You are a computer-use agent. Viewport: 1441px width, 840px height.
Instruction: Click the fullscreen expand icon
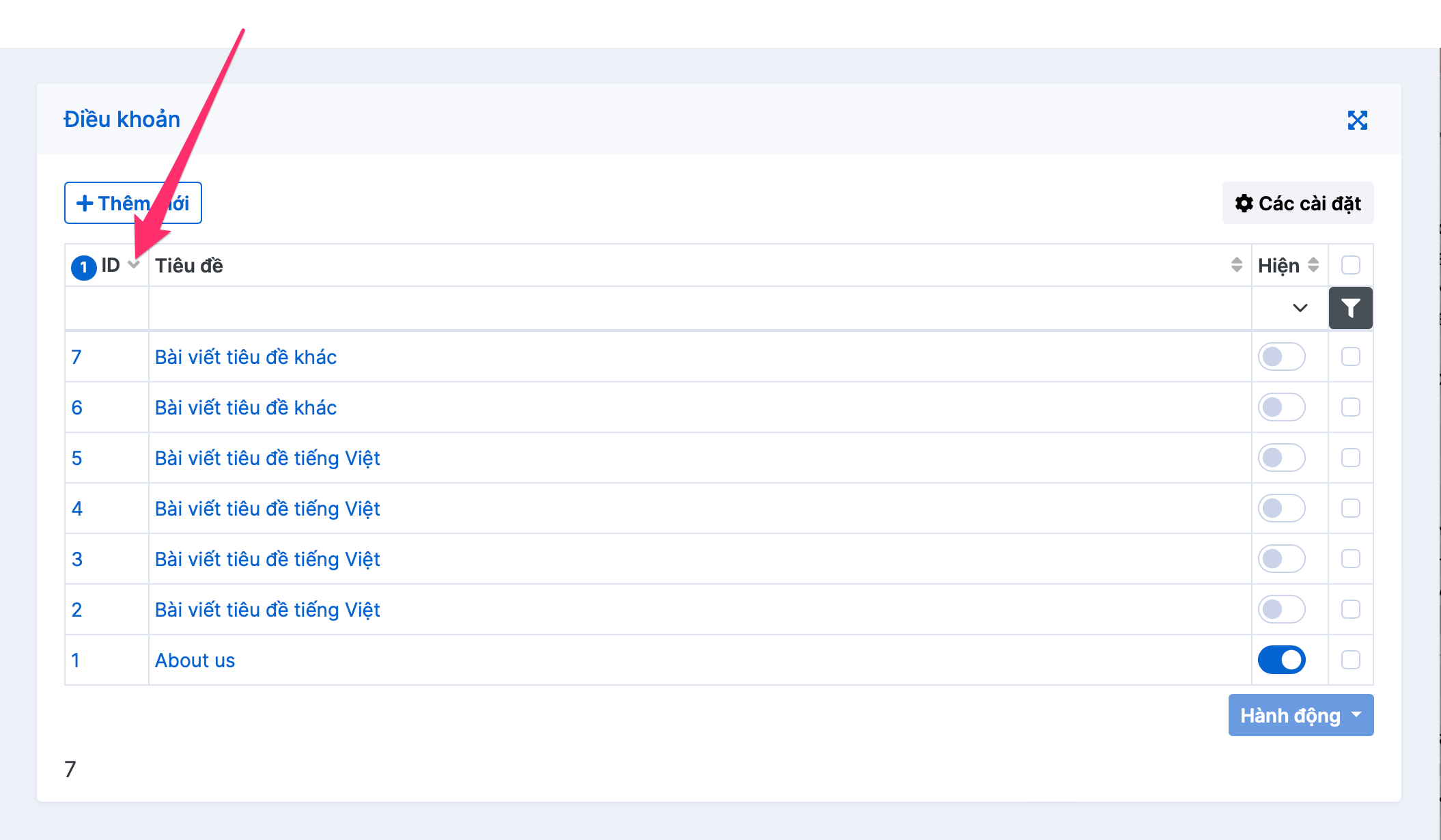1357,120
